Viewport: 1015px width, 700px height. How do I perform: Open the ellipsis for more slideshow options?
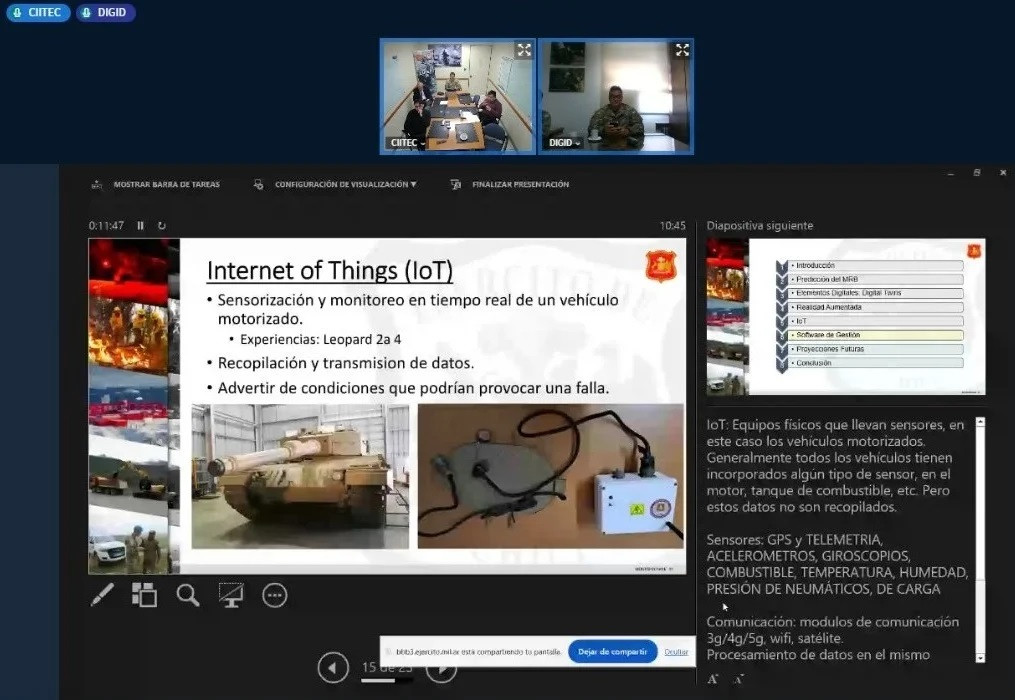tap(275, 595)
